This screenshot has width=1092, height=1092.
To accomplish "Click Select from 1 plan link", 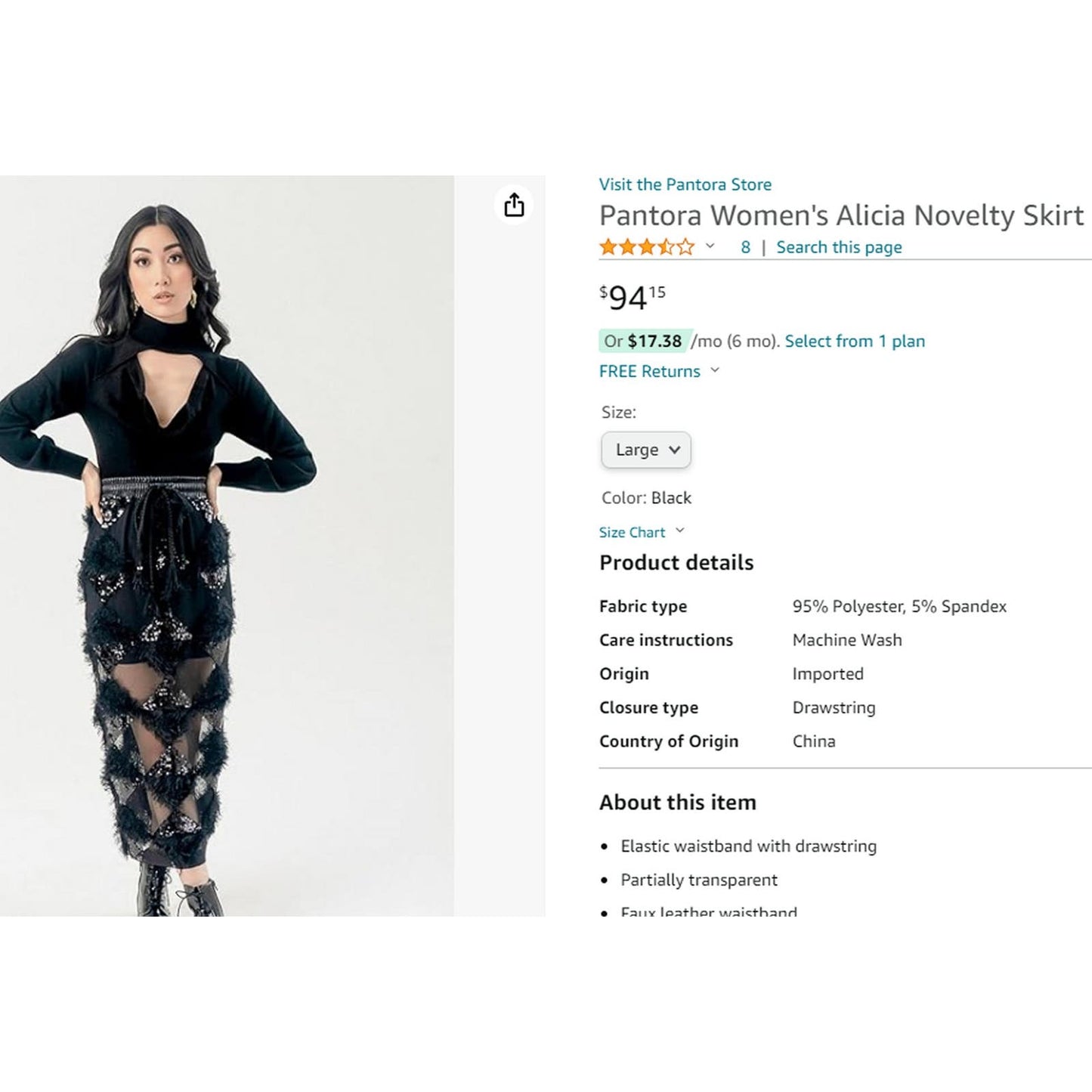I will tap(855, 341).
